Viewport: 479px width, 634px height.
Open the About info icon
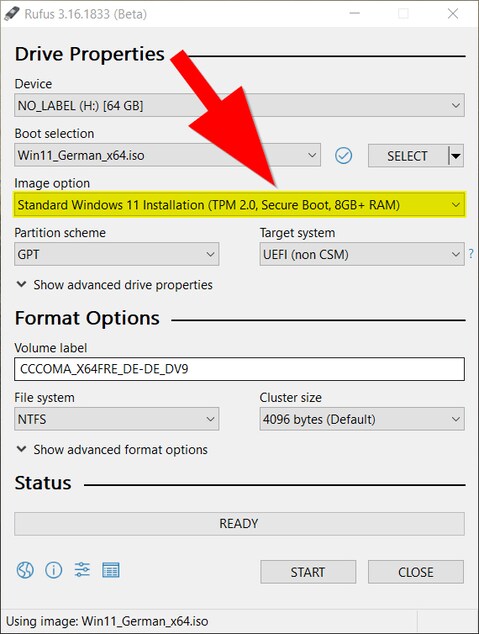54,571
